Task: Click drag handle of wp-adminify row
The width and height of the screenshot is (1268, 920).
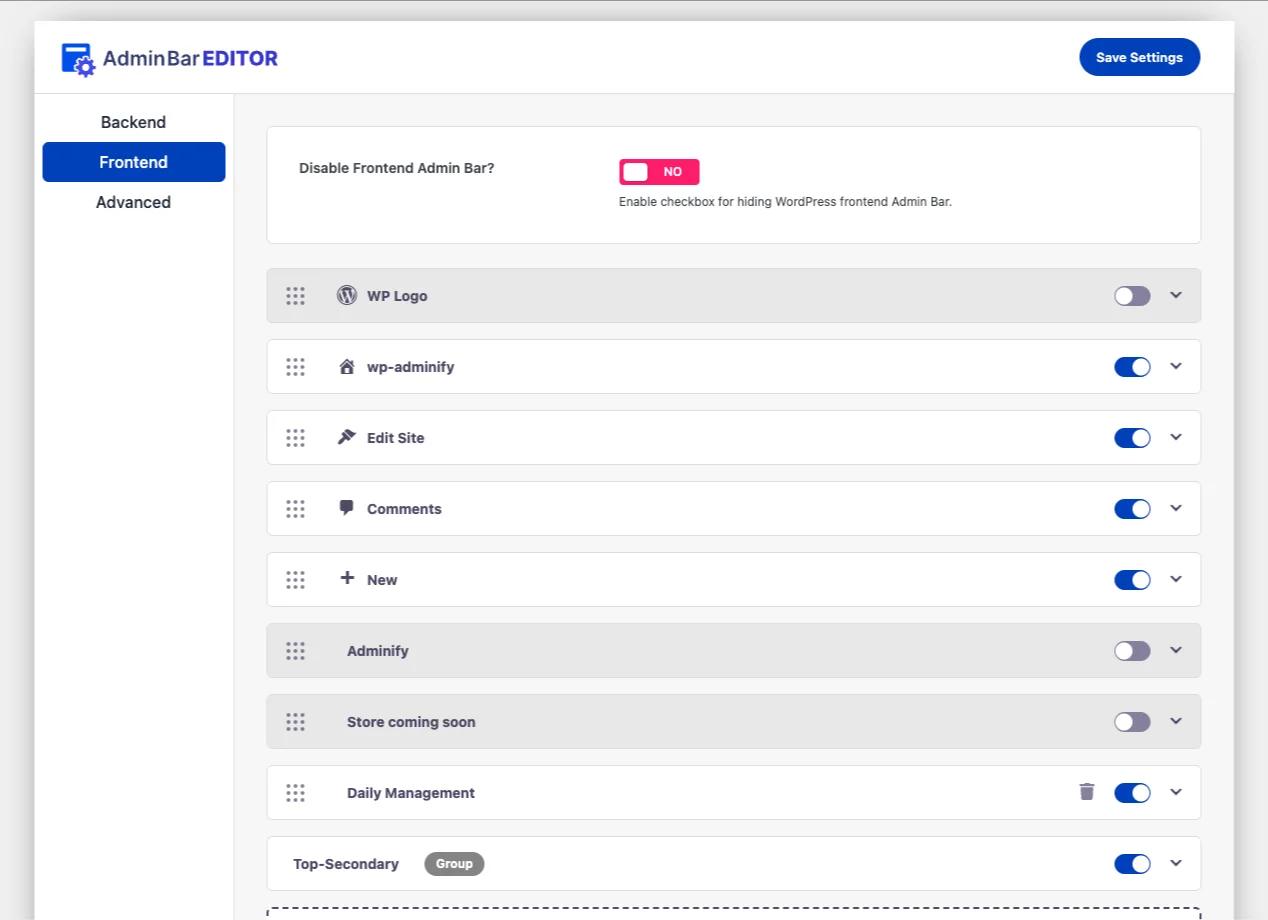Action: [295, 367]
